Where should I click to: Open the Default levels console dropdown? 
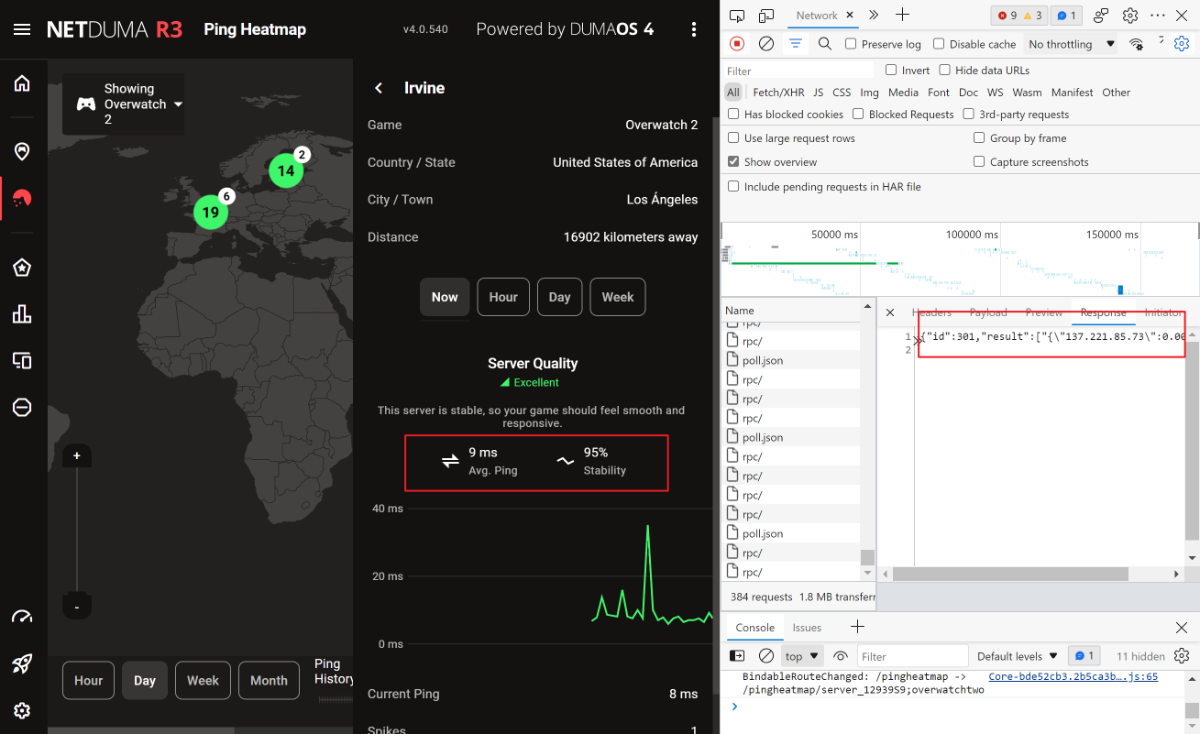[x=1015, y=656]
